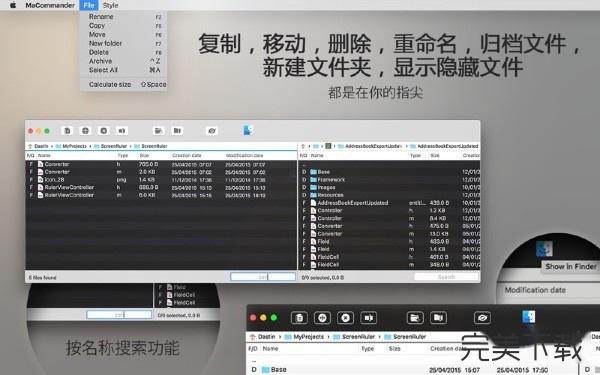Image resolution: width=600 pixels, height=375 pixels.
Task: Click the right pane Search field in the light window
Action: click(446, 277)
